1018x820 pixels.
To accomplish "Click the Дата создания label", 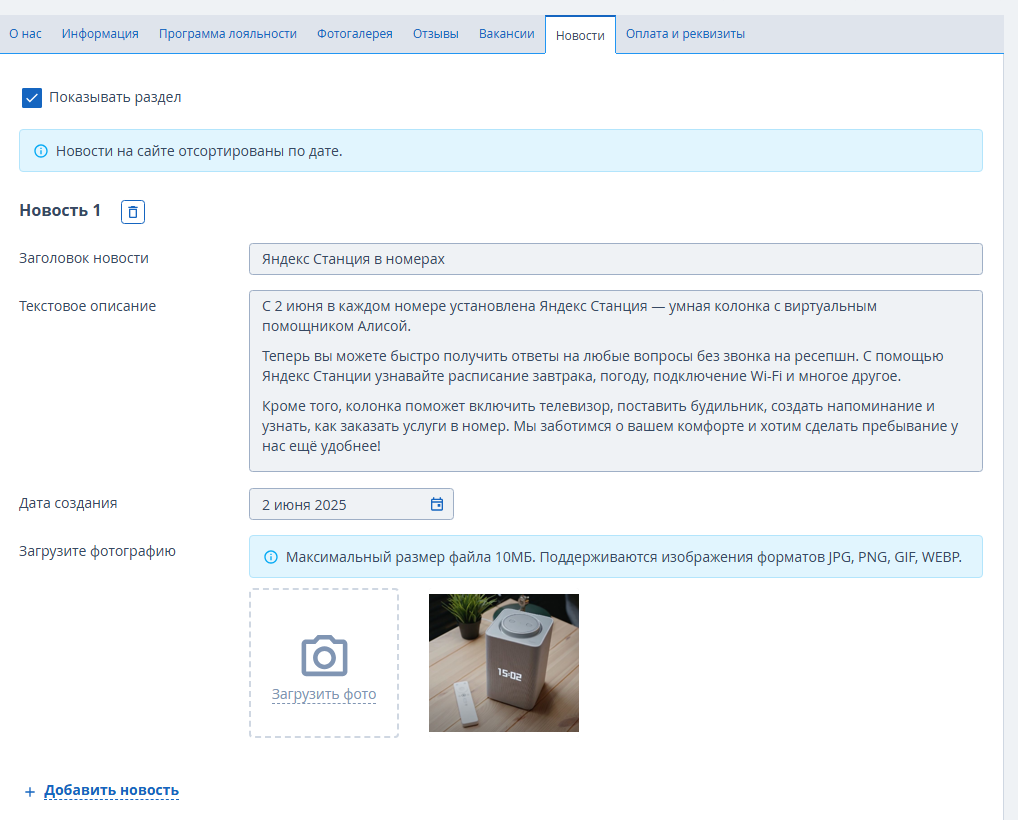I will 68,503.
